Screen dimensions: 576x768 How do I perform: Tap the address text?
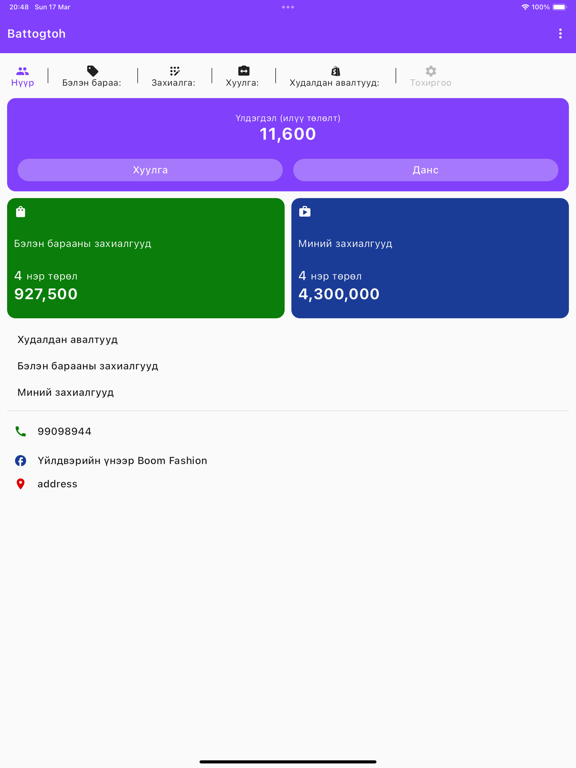57,484
